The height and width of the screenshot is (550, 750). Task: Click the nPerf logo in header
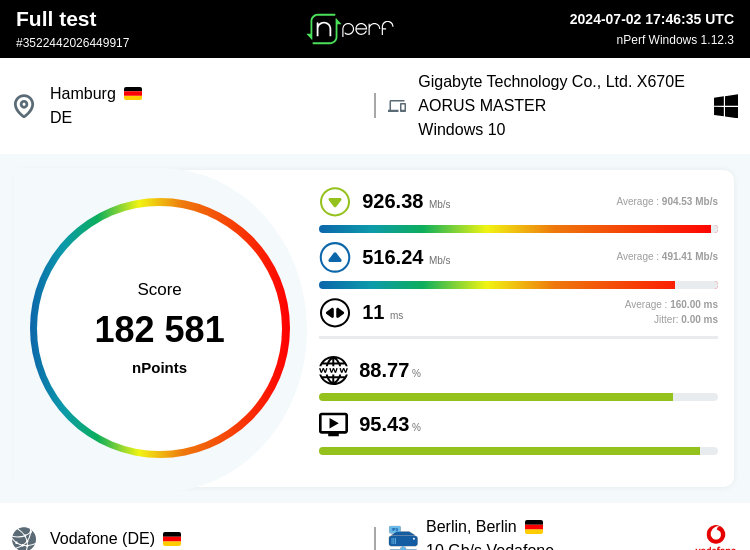coord(350,29)
